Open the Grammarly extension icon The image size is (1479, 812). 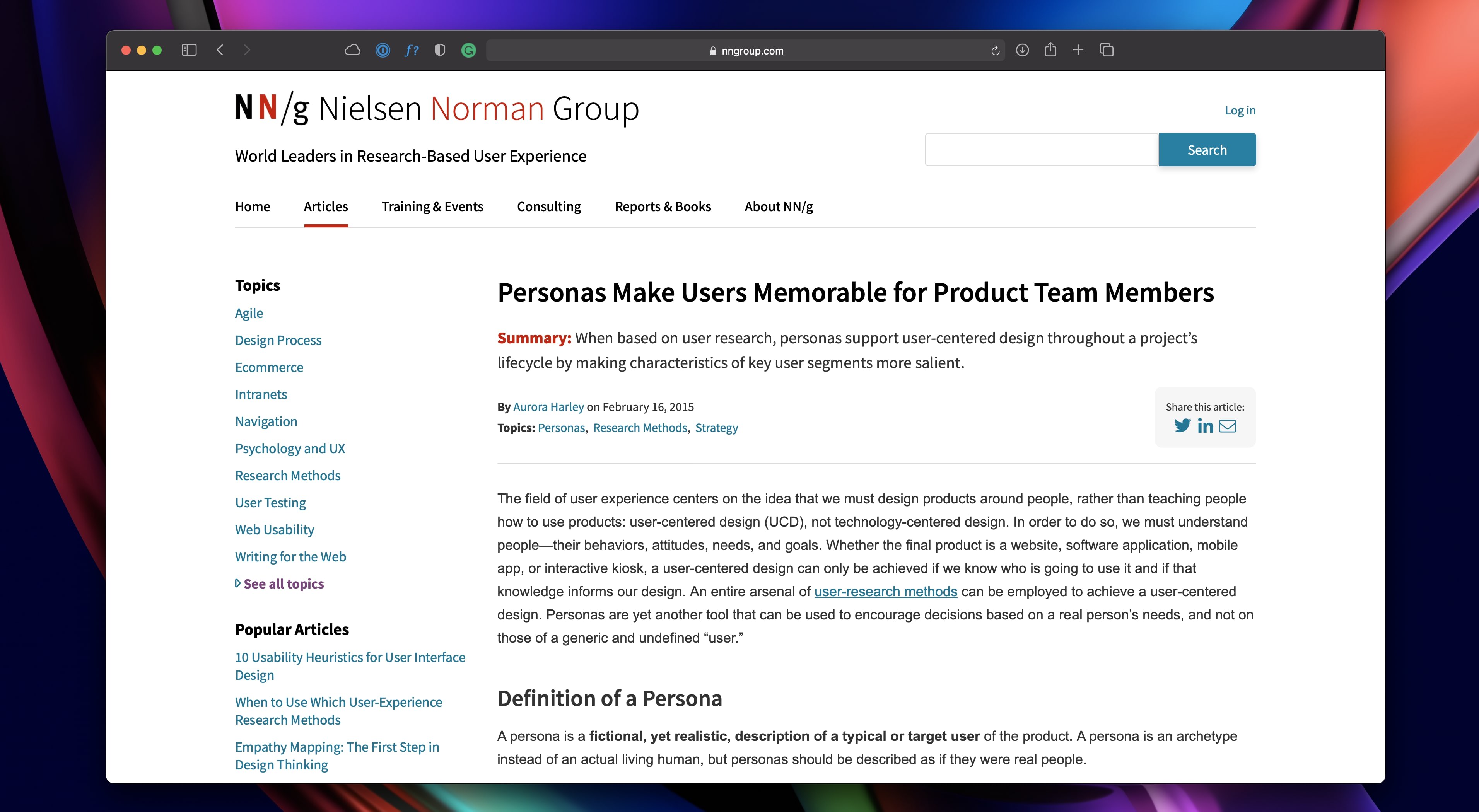(x=468, y=51)
